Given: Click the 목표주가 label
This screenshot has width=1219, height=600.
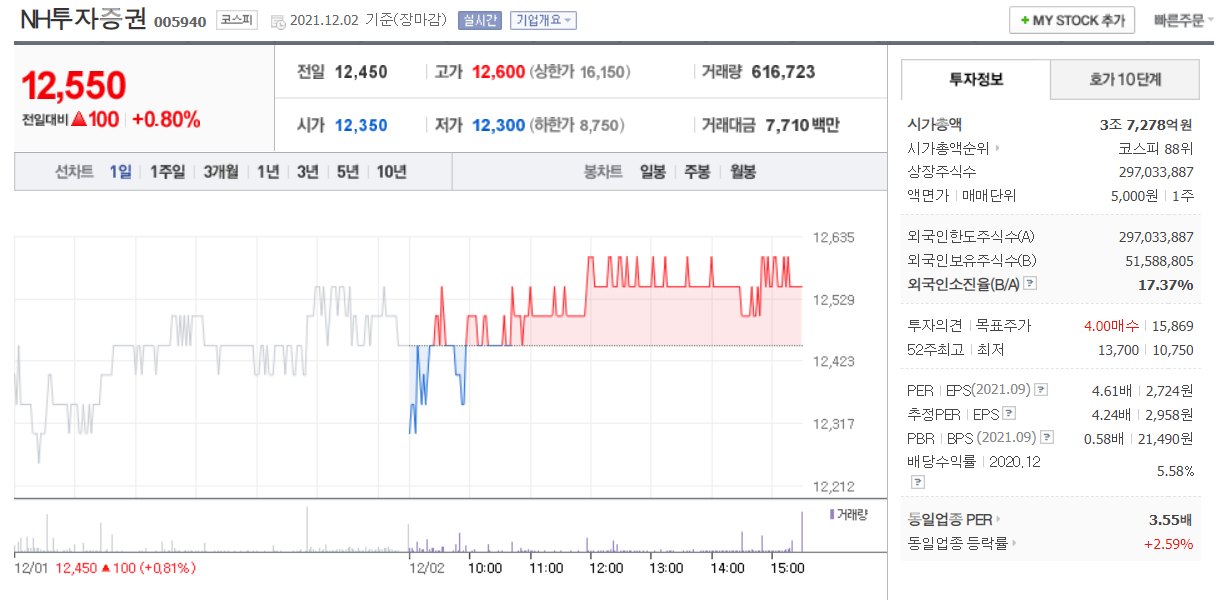Looking at the screenshot, I should [1003, 326].
